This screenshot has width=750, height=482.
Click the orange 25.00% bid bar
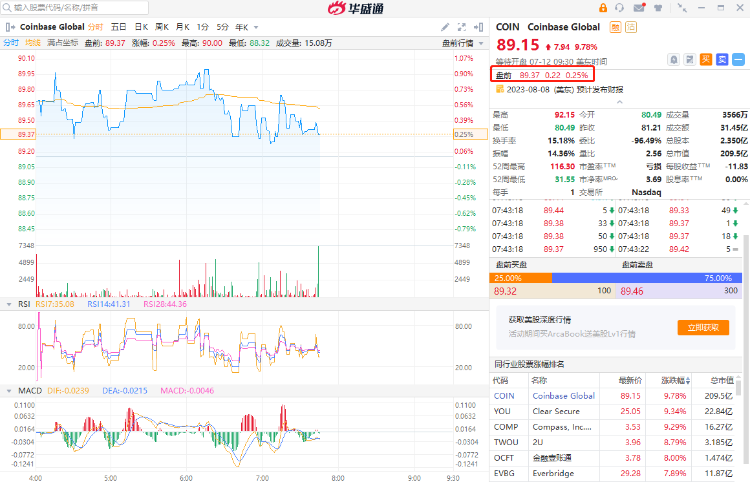520,278
